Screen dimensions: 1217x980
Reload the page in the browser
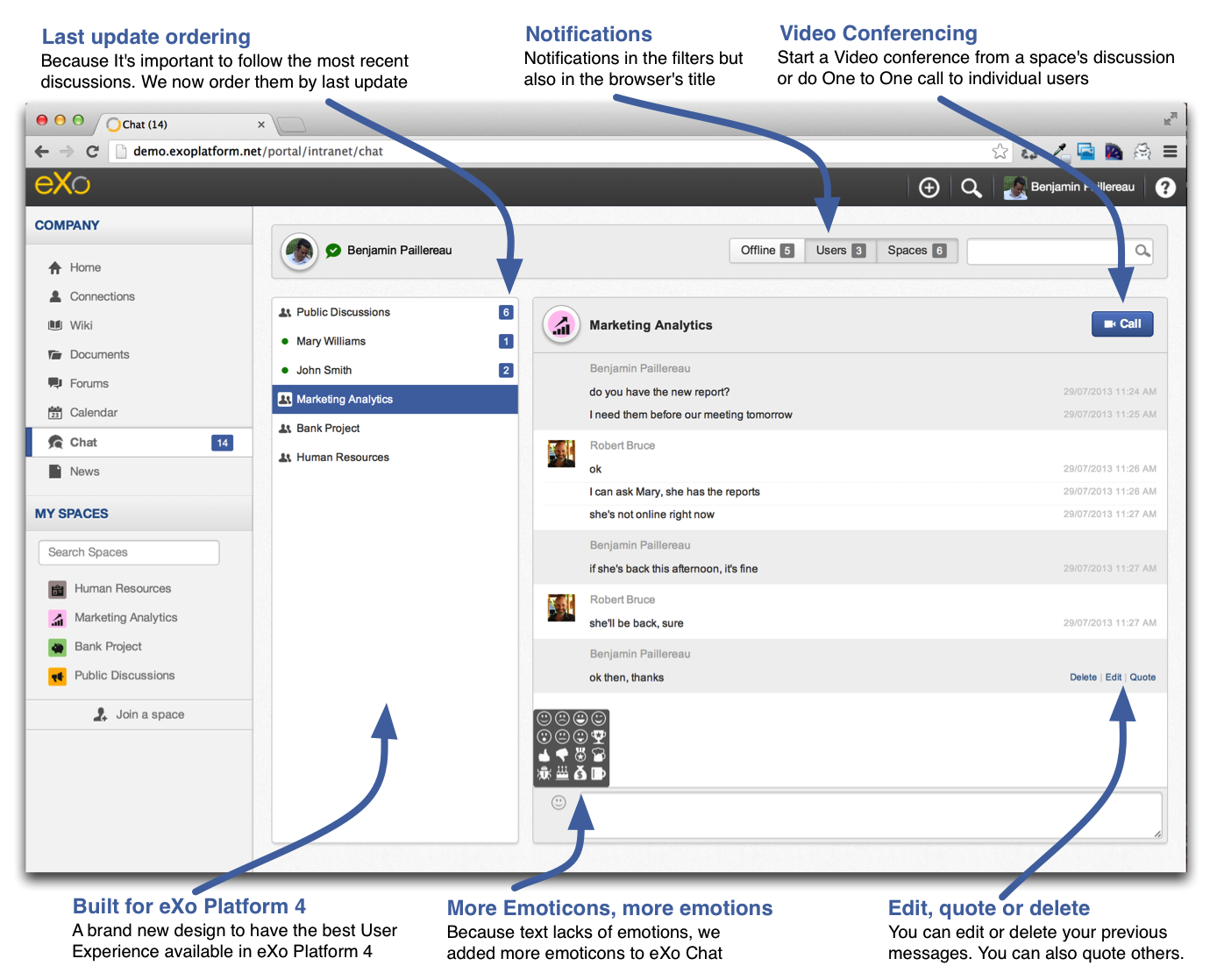coord(92,152)
